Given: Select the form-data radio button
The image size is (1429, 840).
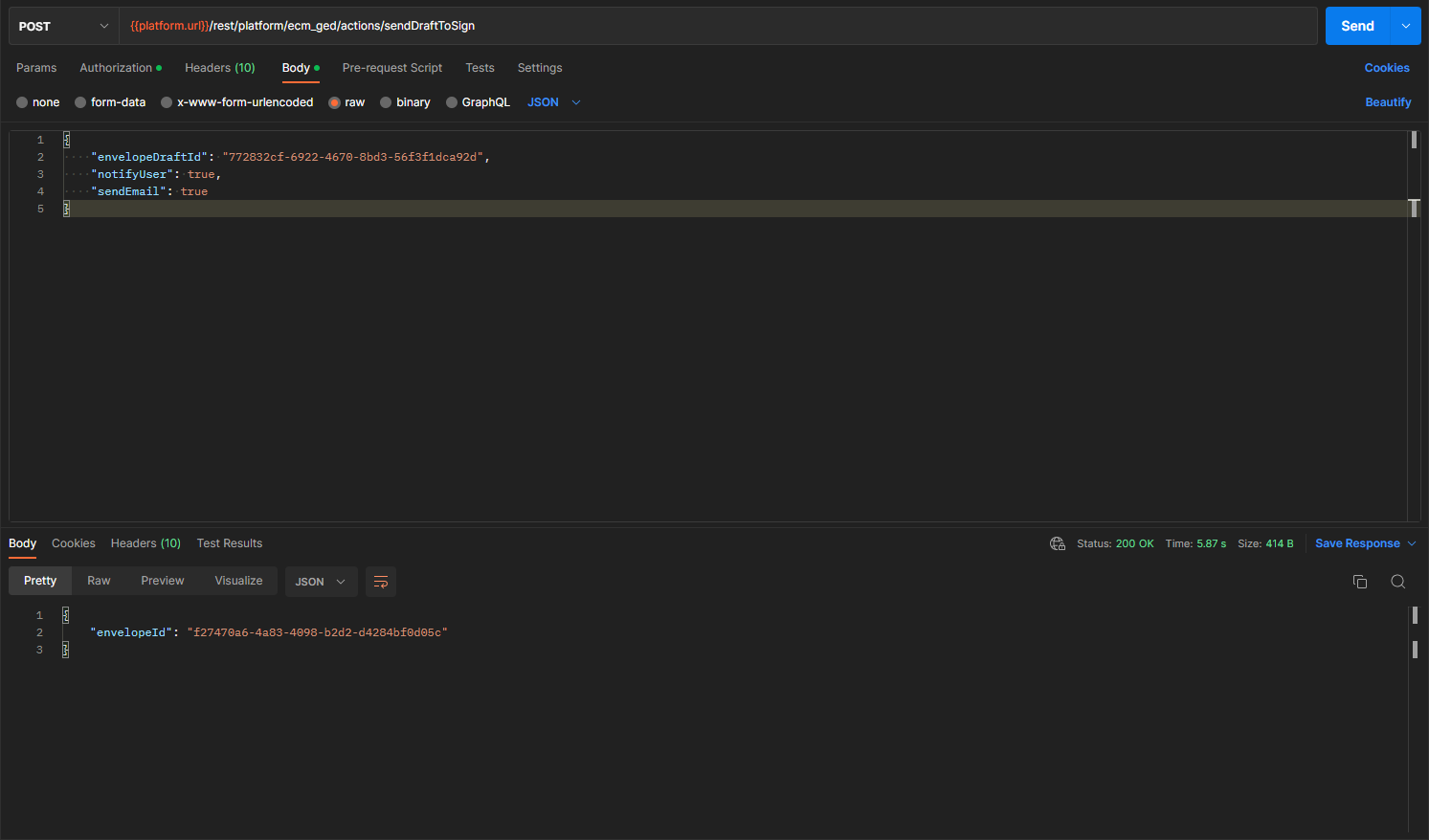Looking at the screenshot, I should point(80,102).
